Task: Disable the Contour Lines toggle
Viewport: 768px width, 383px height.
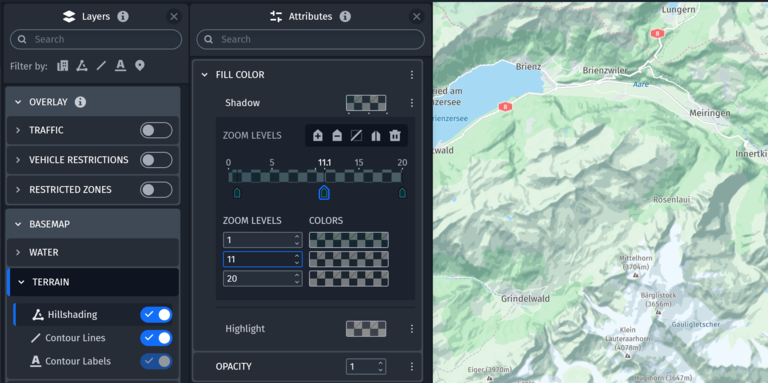Action: [156, 338]
